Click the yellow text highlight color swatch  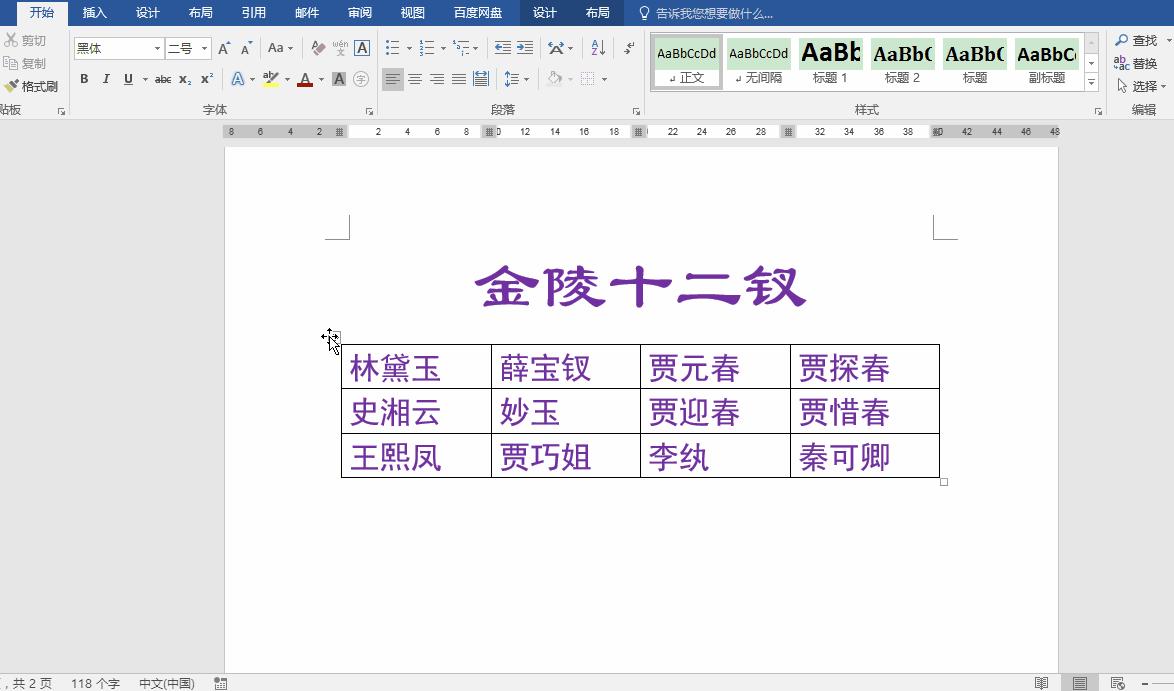(271, 79)
